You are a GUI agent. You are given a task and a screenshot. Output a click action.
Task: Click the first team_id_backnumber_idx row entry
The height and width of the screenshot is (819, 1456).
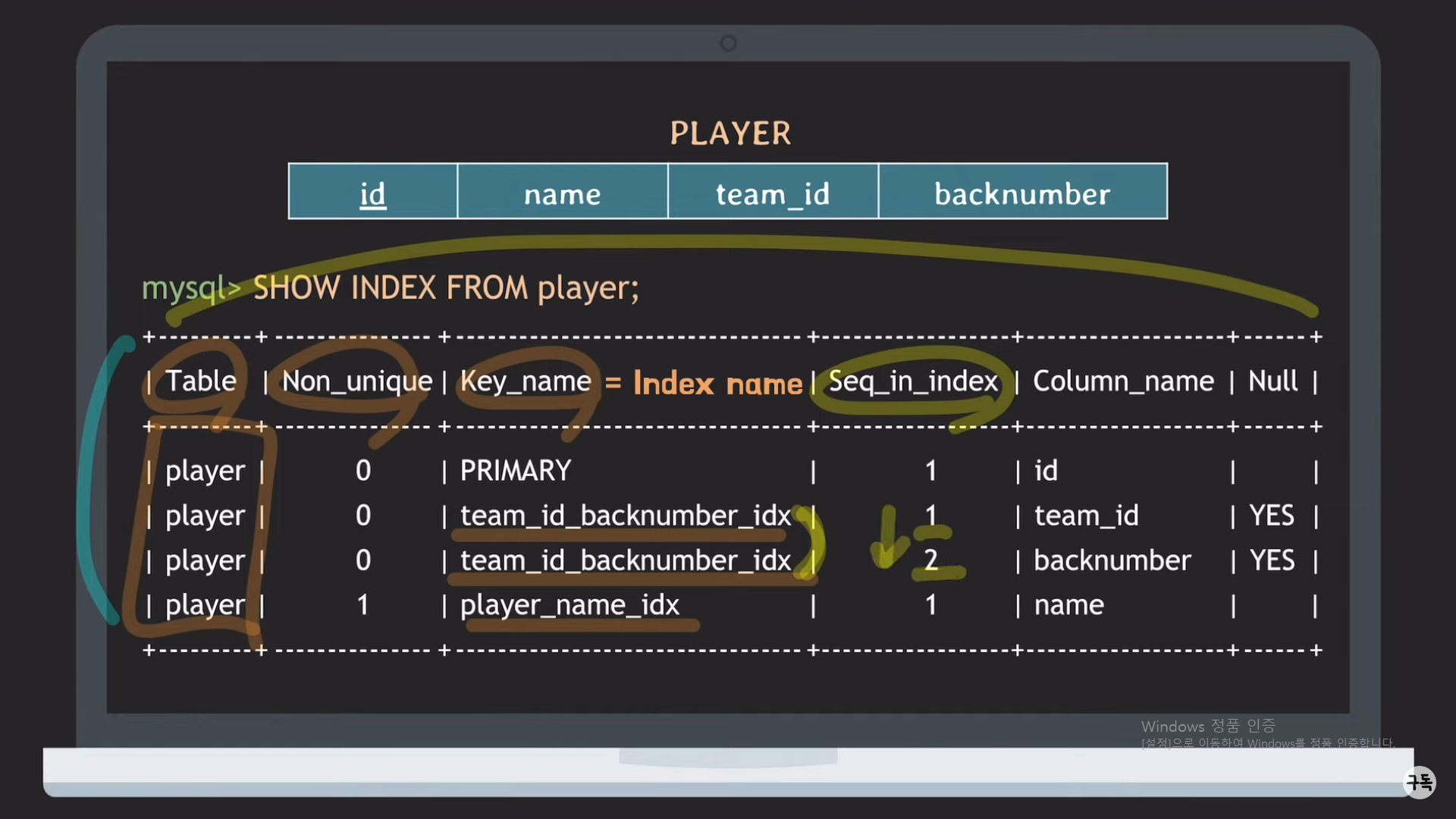tap(626, 516)
